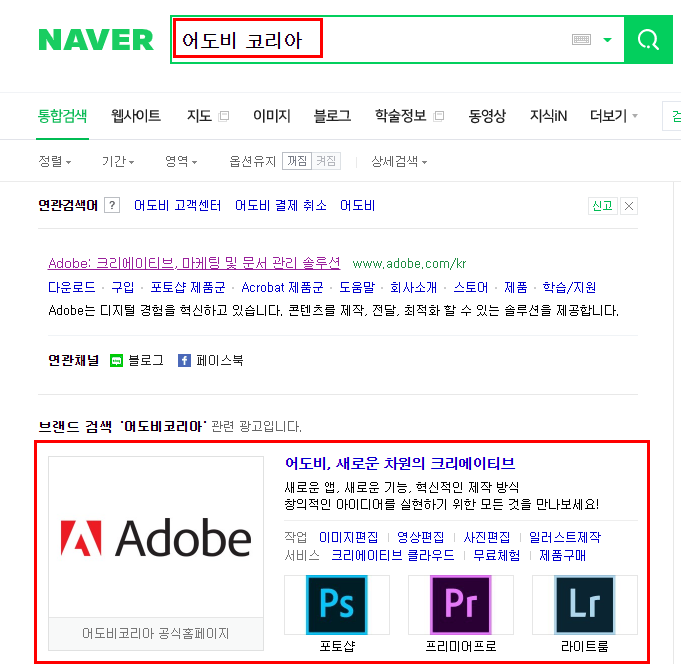Click the green 블로그 channel icon
Image resolution: width=681 pixels, height=664 pixels.
pos(116,360)
